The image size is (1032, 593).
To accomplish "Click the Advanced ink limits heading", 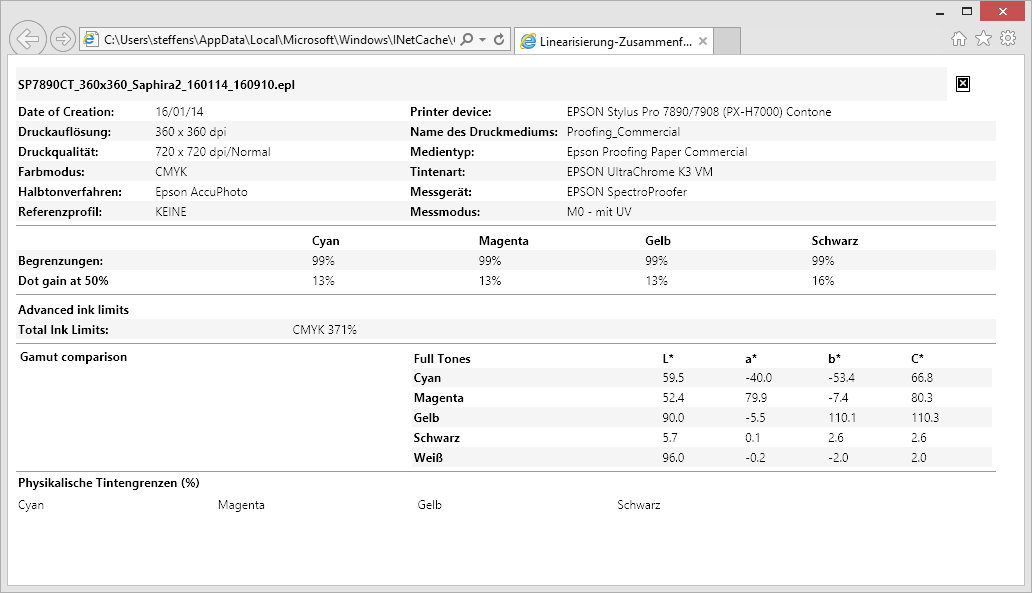I will pyautogui.click(x=73, y=310).
